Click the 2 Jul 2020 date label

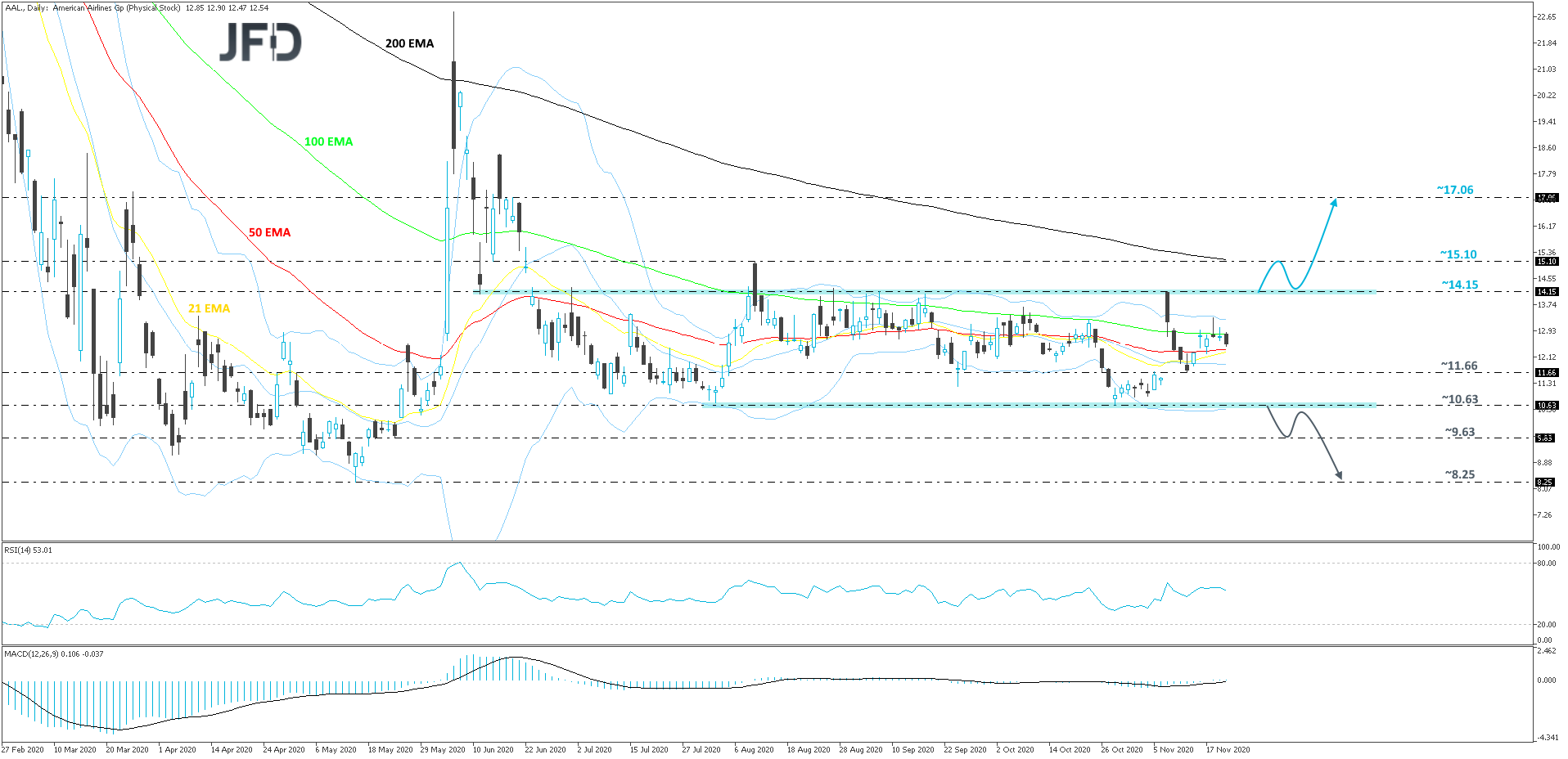click(x=595, y=749)
